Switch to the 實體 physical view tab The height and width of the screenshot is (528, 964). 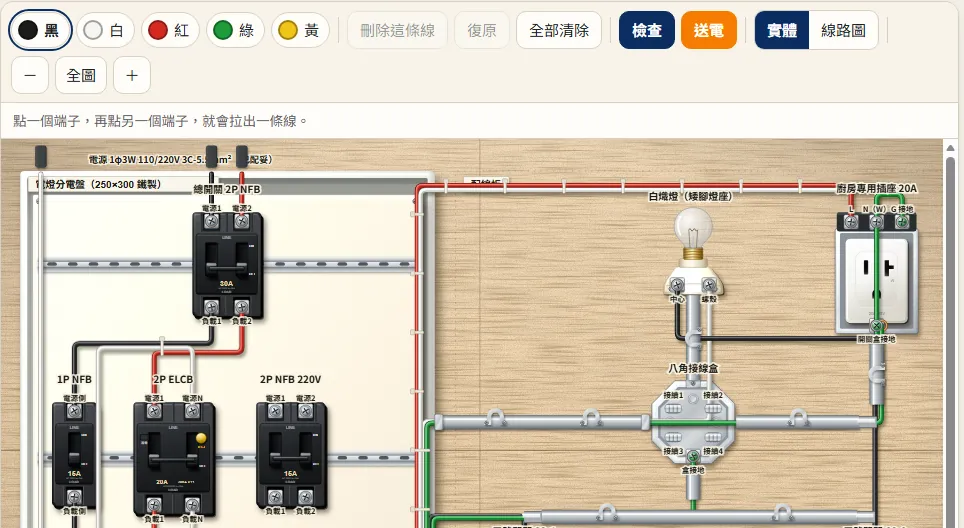pyautogui.click(x=782, y=30)
